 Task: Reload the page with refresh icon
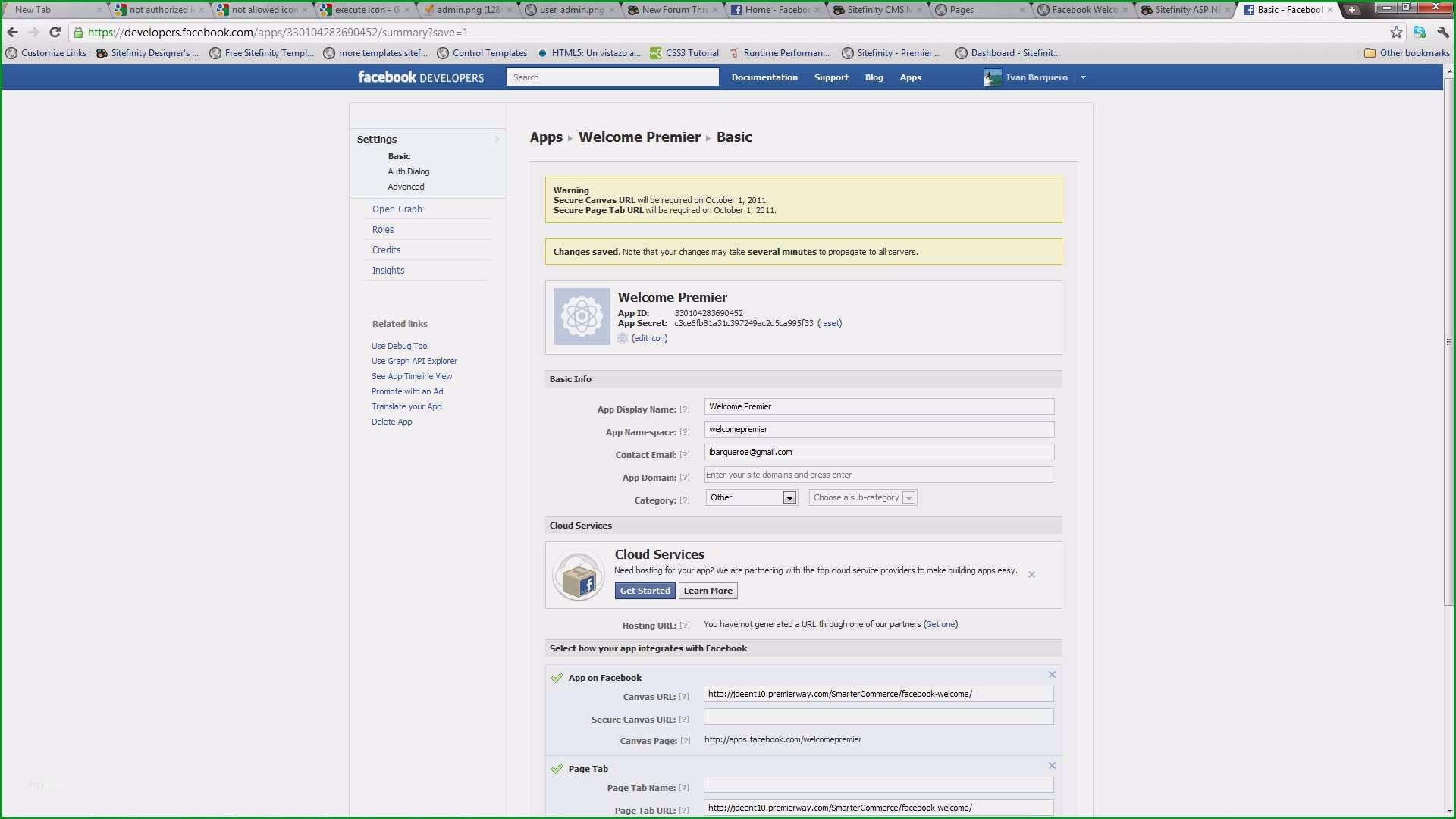tap(55, 32)
